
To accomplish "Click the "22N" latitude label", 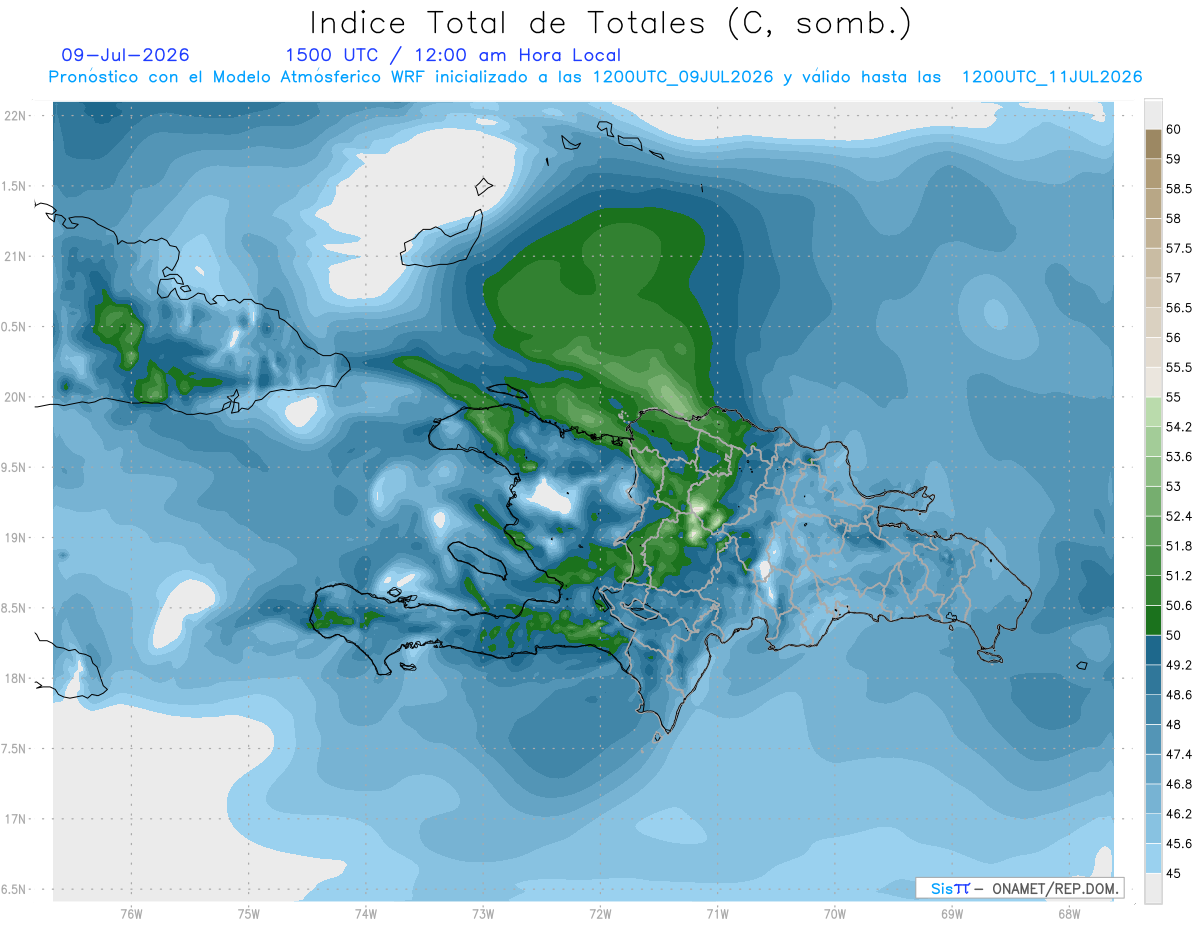I will [16, 115].
